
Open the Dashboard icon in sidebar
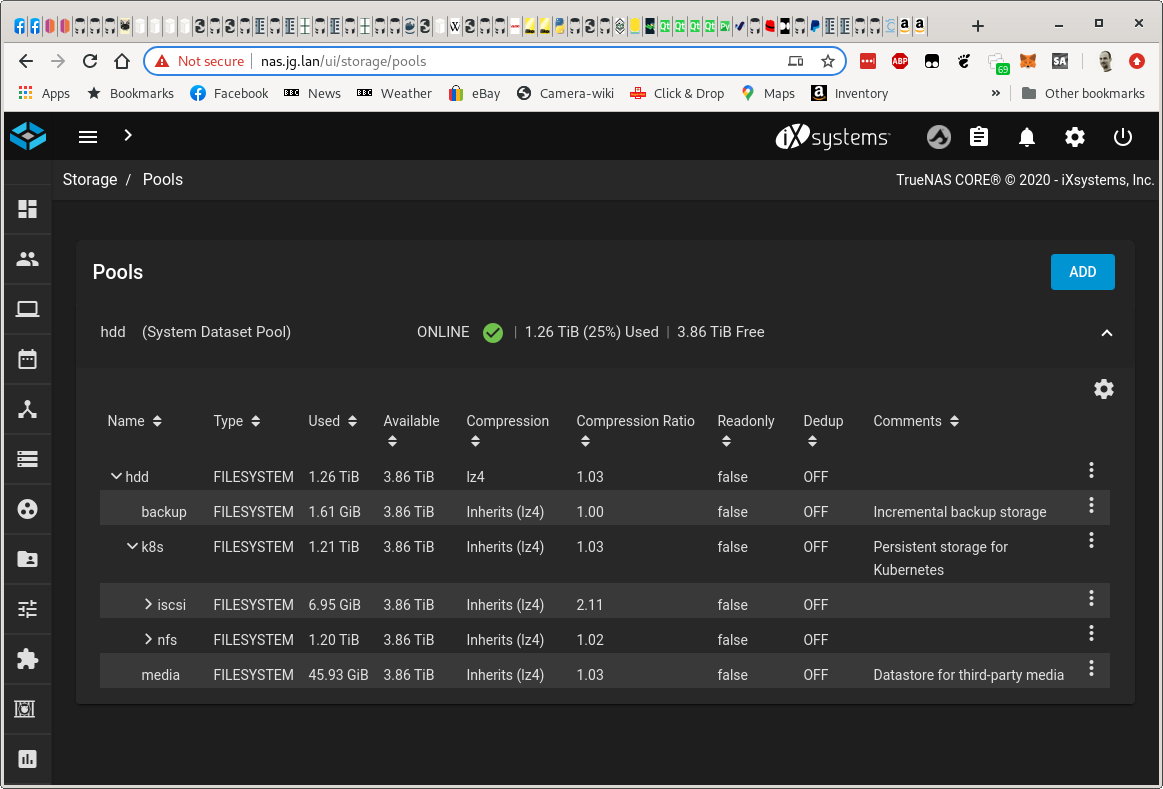[27, 209]
